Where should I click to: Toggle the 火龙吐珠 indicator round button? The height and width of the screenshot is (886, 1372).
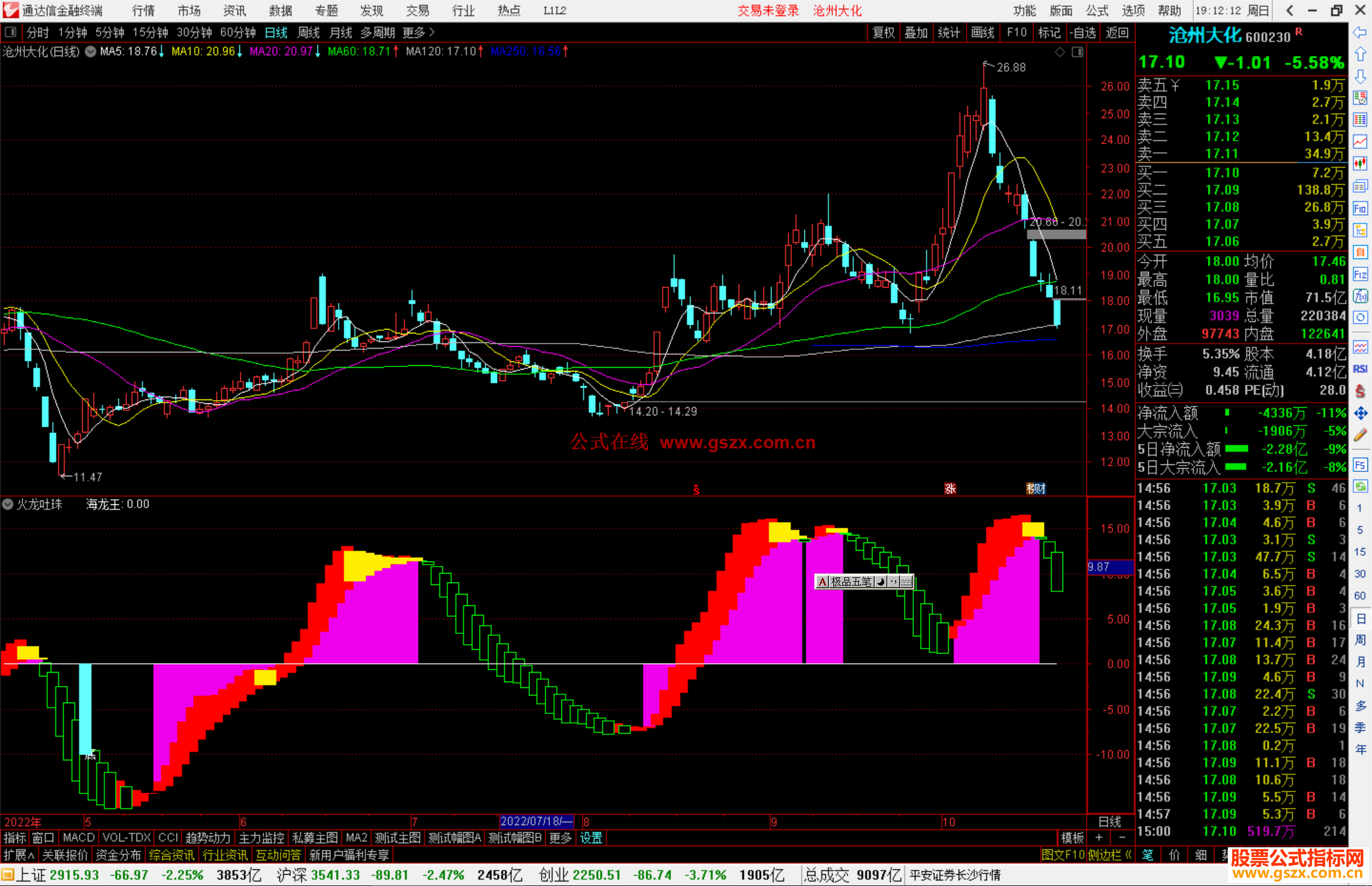pos(8,504)
